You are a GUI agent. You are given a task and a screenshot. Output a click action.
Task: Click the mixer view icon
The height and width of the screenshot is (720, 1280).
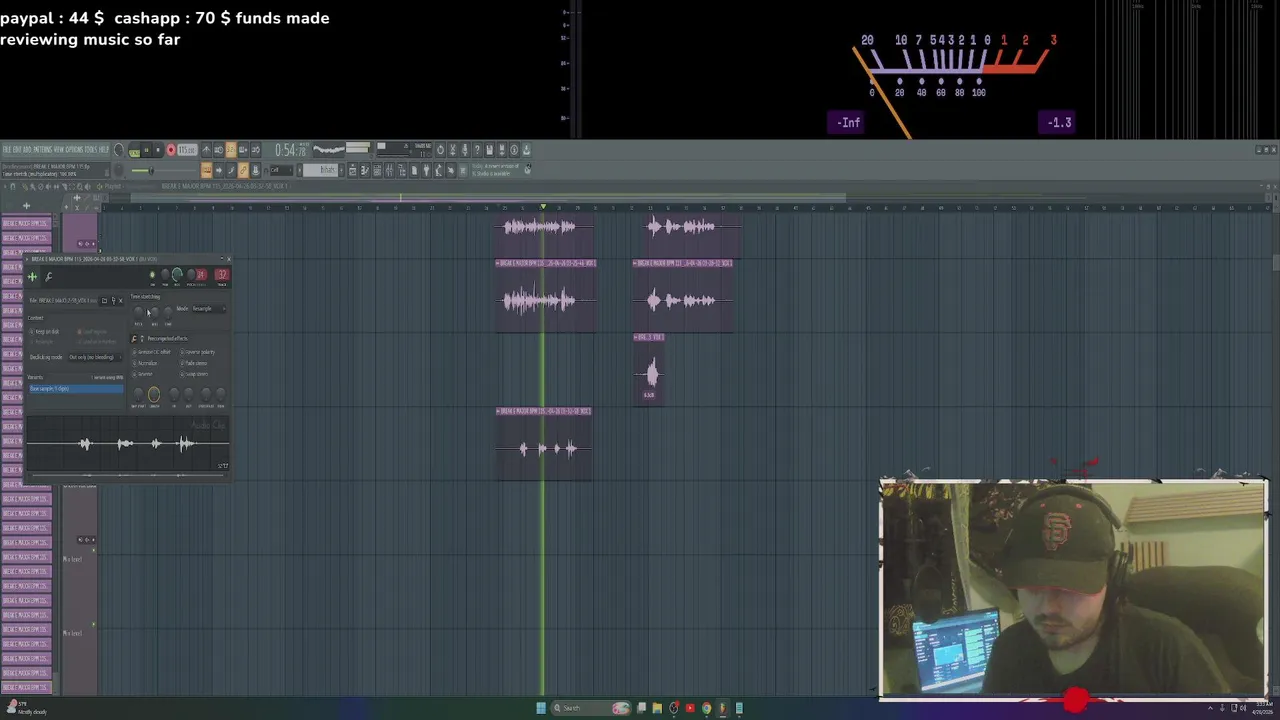389,170
